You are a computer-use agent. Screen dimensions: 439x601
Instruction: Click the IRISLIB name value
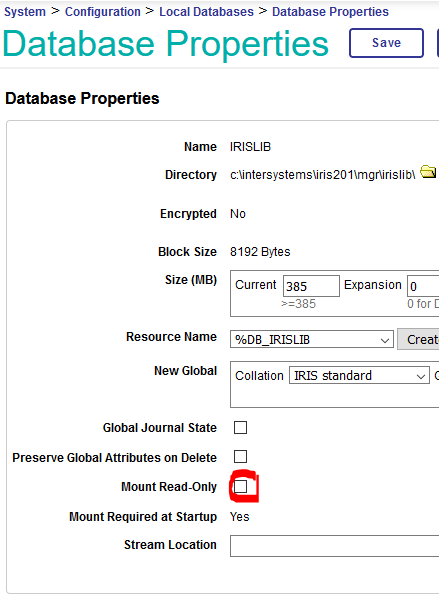250,147
